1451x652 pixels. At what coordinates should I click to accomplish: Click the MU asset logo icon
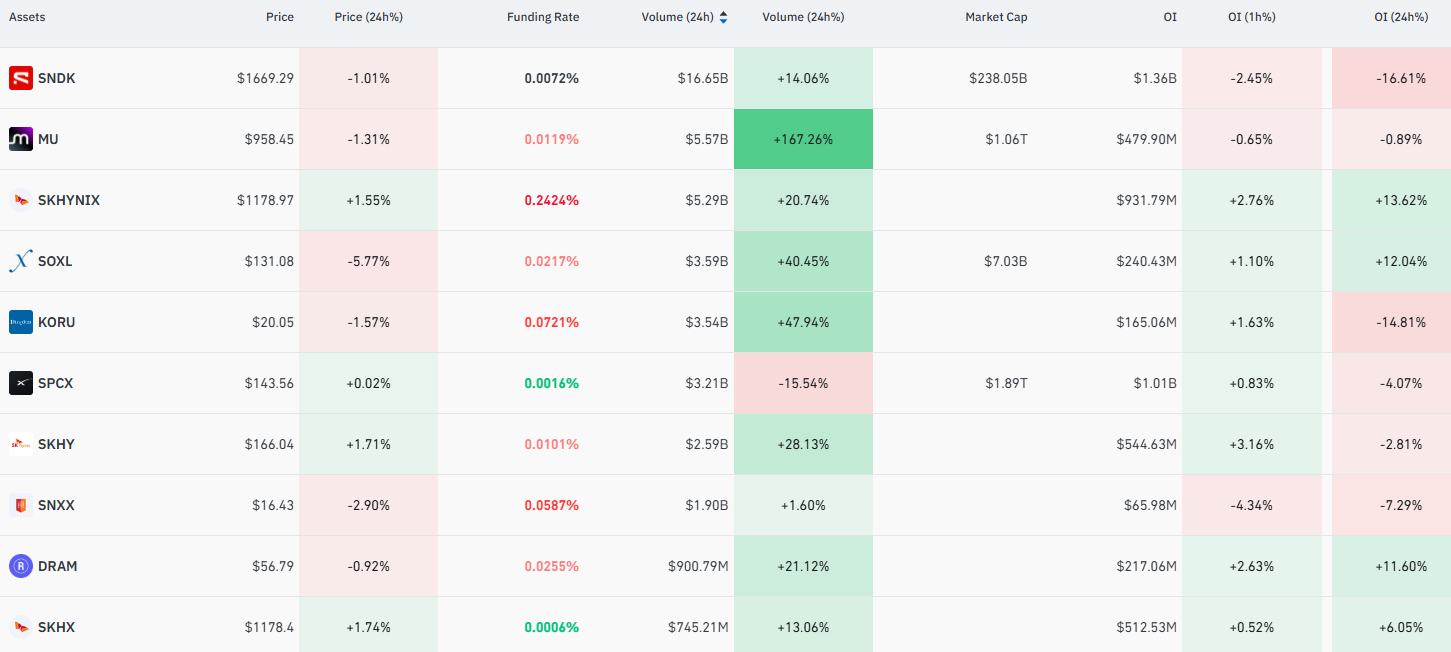click(21, 139)
